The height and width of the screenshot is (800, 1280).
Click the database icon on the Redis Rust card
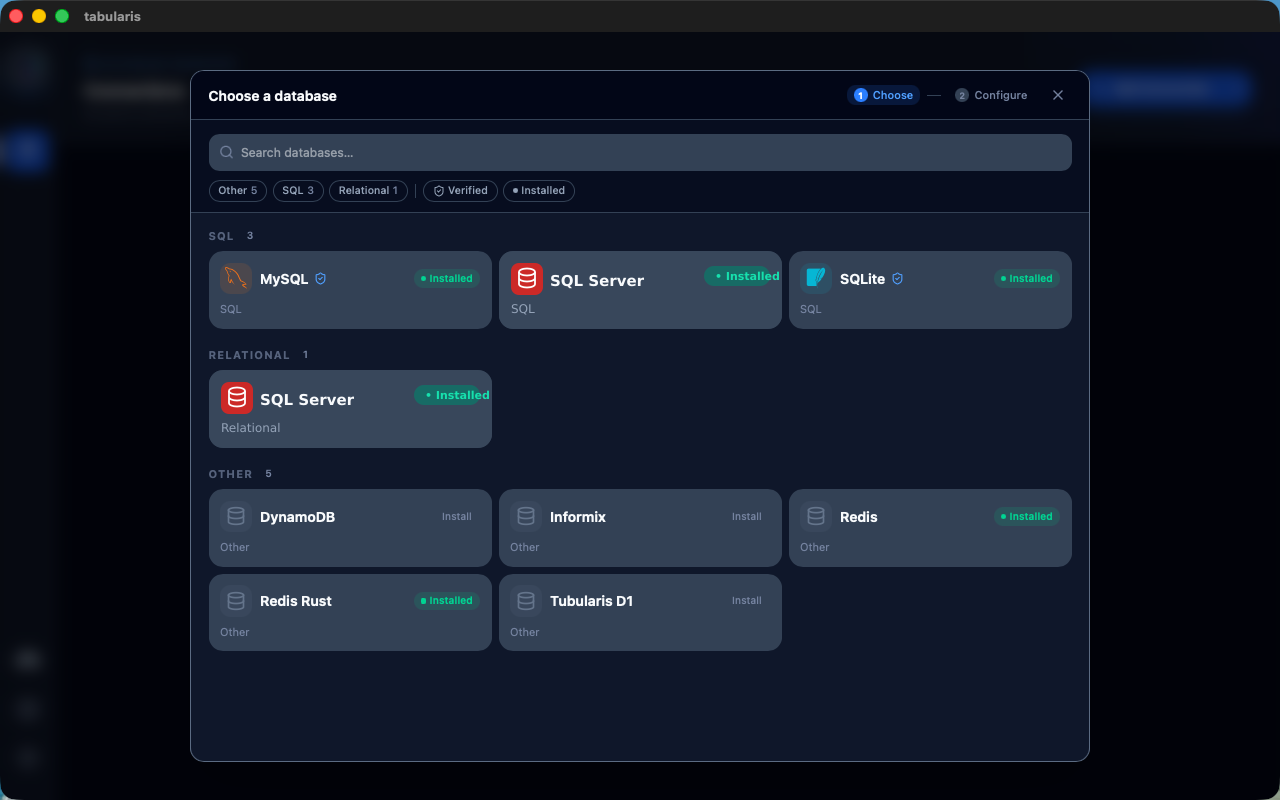pyautogui.click(x=236, y=601)
